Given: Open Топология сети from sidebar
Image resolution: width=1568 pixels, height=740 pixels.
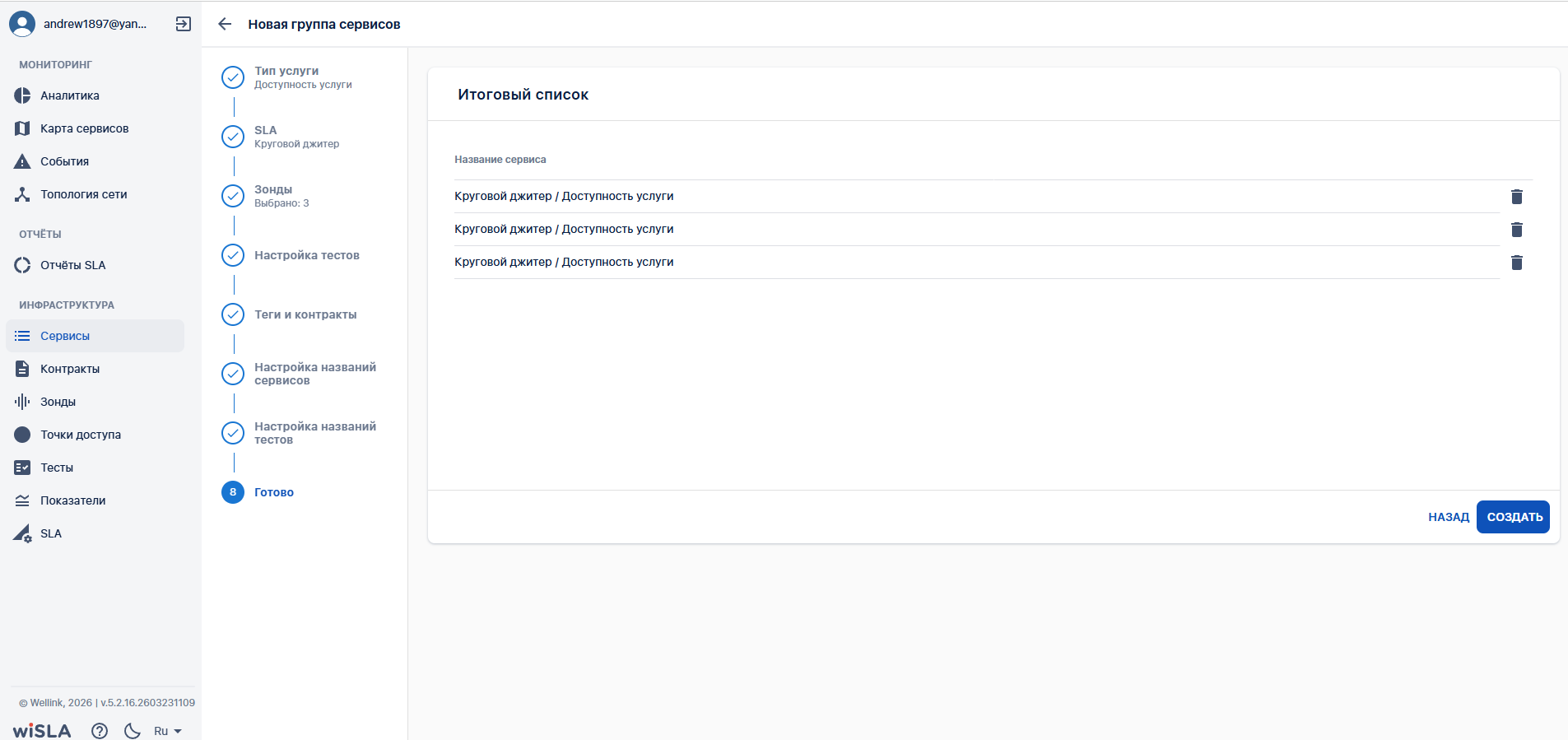Looking at the screenshot, I should click(x=83, y=194).
